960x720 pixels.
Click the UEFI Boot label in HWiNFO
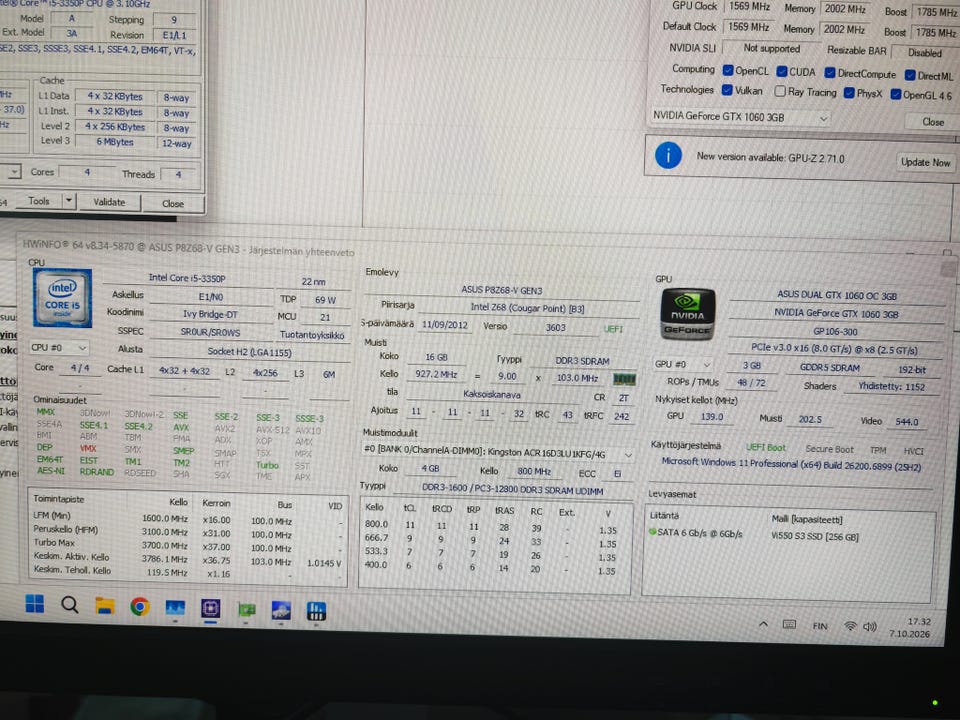coord(765,447)
